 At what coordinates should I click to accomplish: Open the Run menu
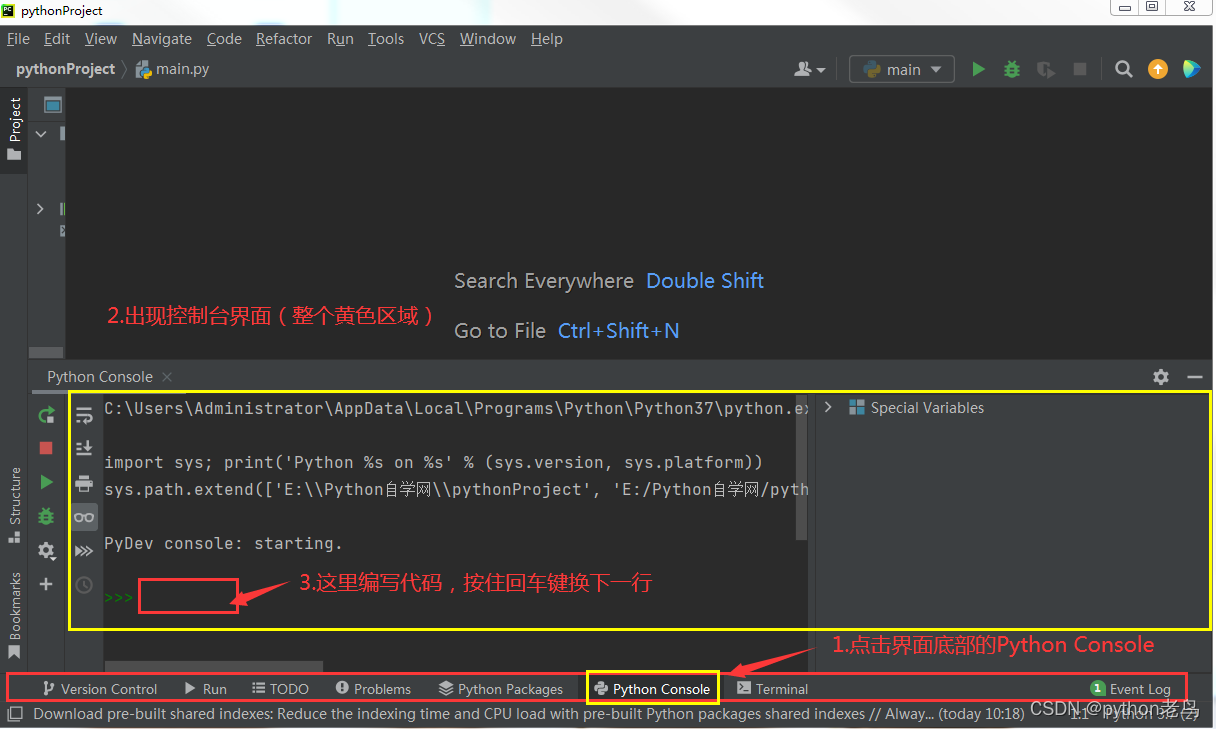click(x=340, y=39)
